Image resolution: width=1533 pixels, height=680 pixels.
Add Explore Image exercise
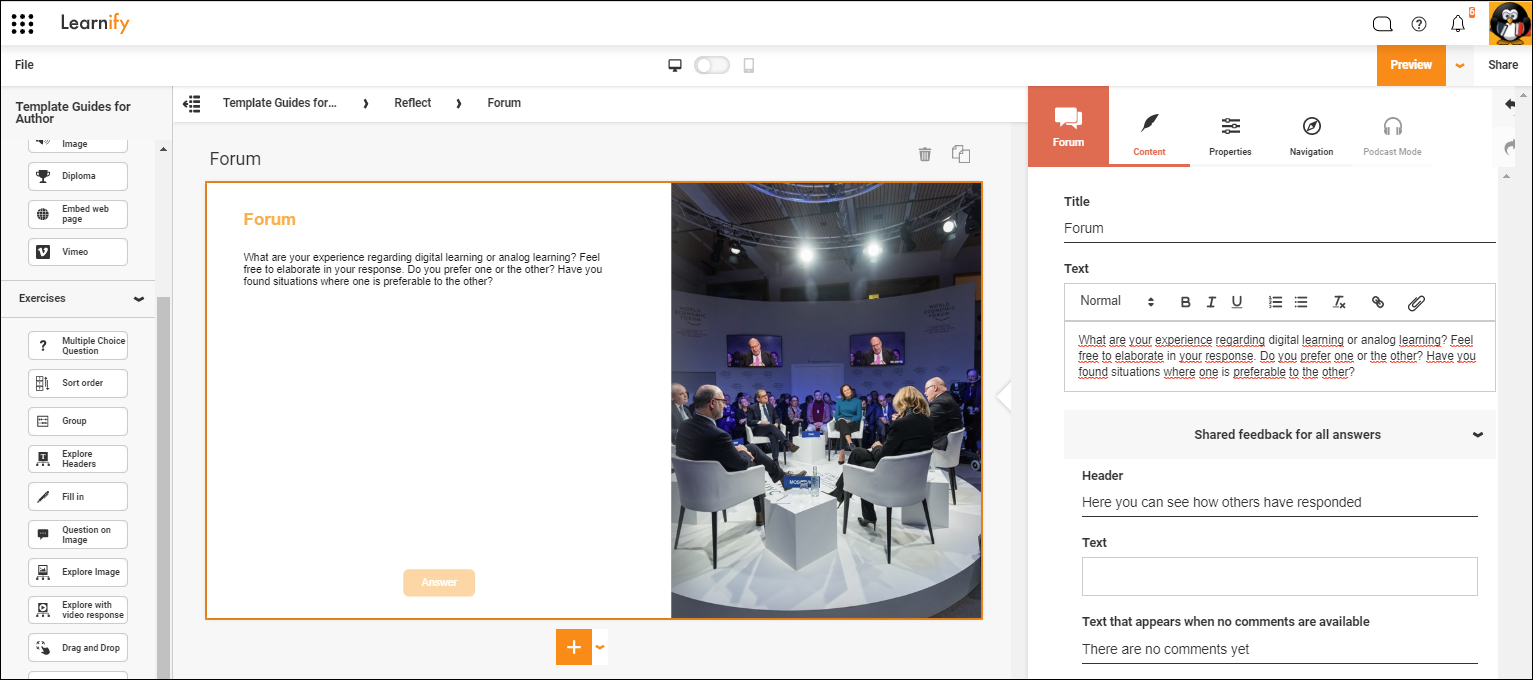coord(78,573)
